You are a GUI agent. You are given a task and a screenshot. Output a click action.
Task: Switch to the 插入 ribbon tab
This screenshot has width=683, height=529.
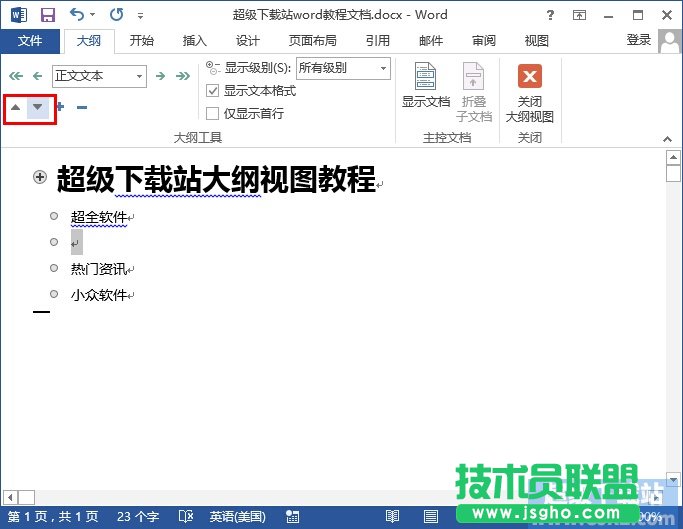194,41
